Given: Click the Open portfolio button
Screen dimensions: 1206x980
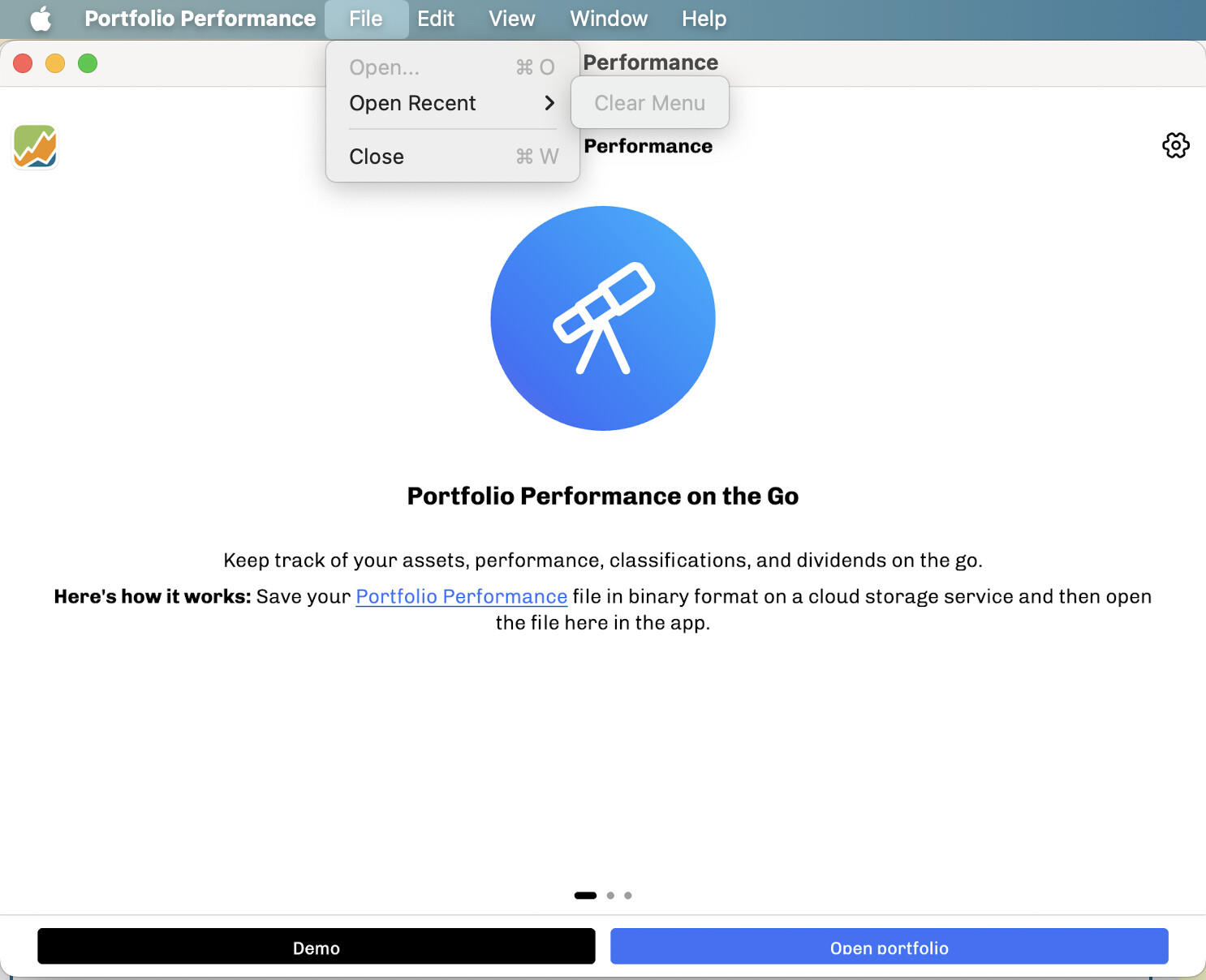Looking at the screenshot, I should (x=889, y=947).
